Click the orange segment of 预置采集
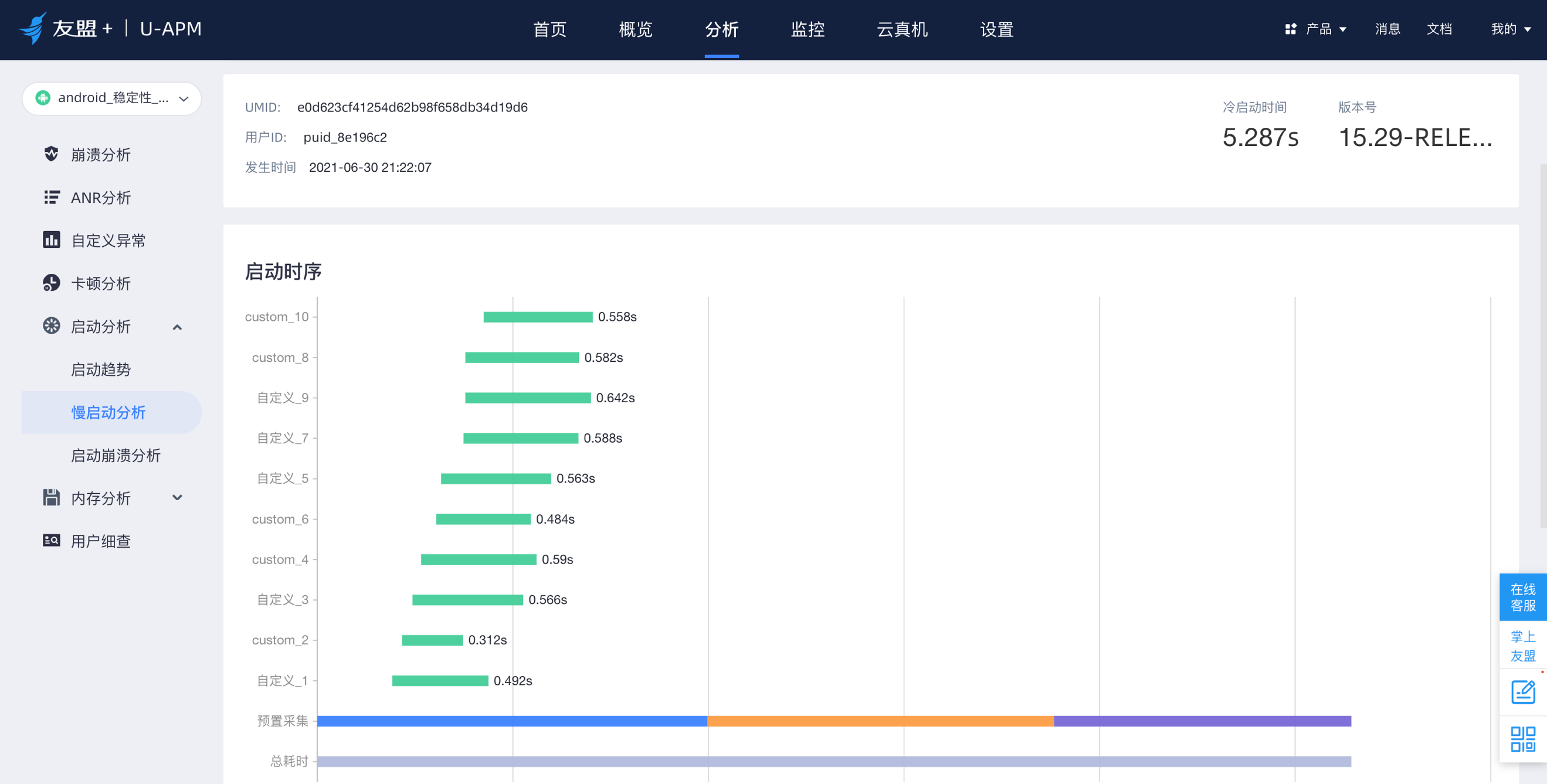 coord(880,721)
